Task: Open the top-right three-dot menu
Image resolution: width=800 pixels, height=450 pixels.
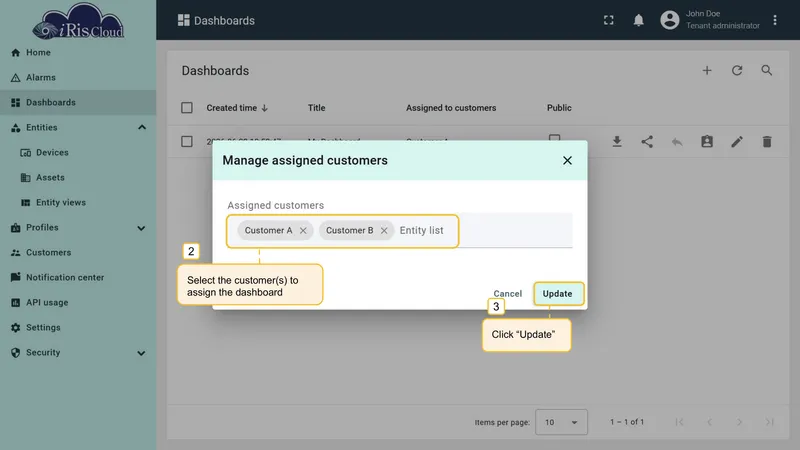Action: [x=774, y=20]
